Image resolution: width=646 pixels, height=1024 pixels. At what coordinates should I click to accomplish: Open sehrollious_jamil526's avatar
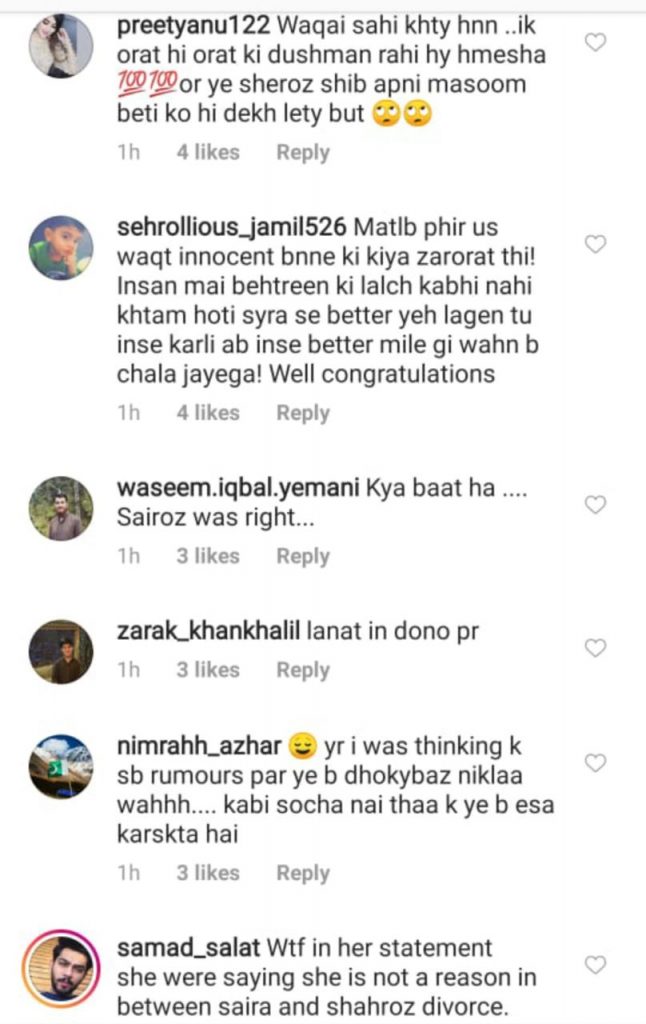[61, 248]
